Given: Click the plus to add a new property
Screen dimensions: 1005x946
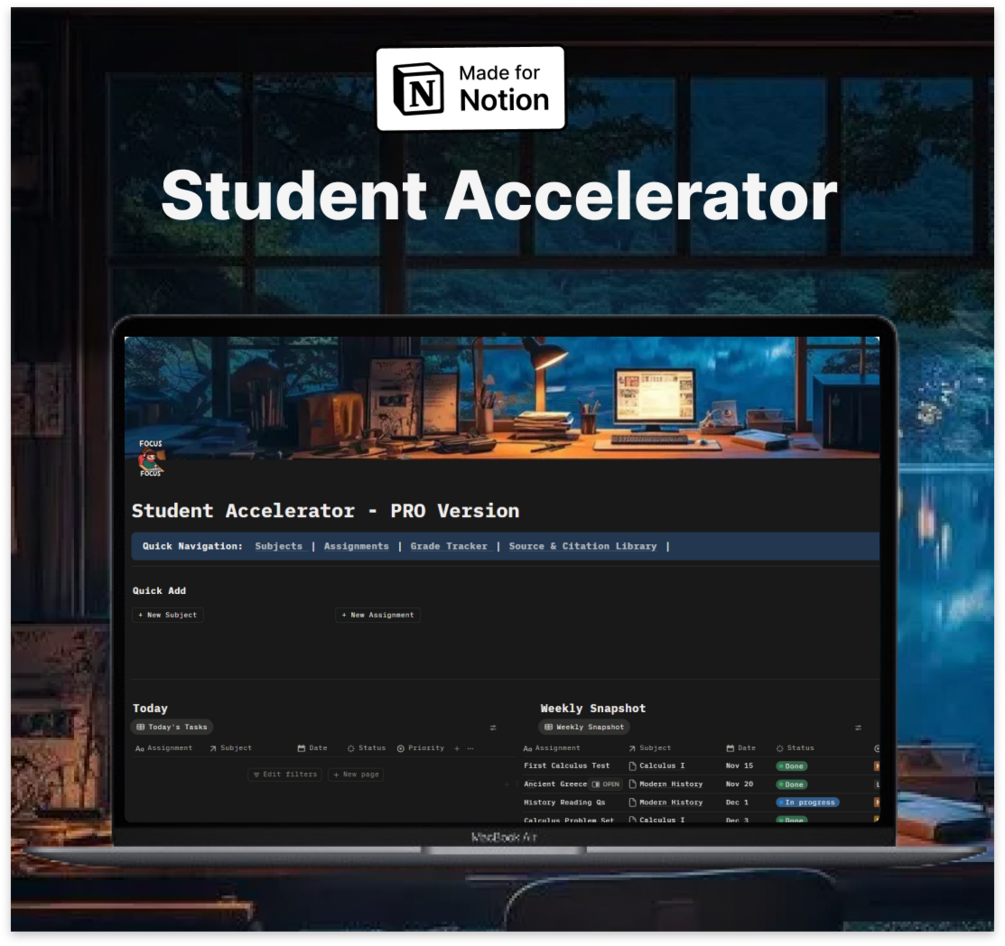Looking at the screenshot, I should click(456, 748).
